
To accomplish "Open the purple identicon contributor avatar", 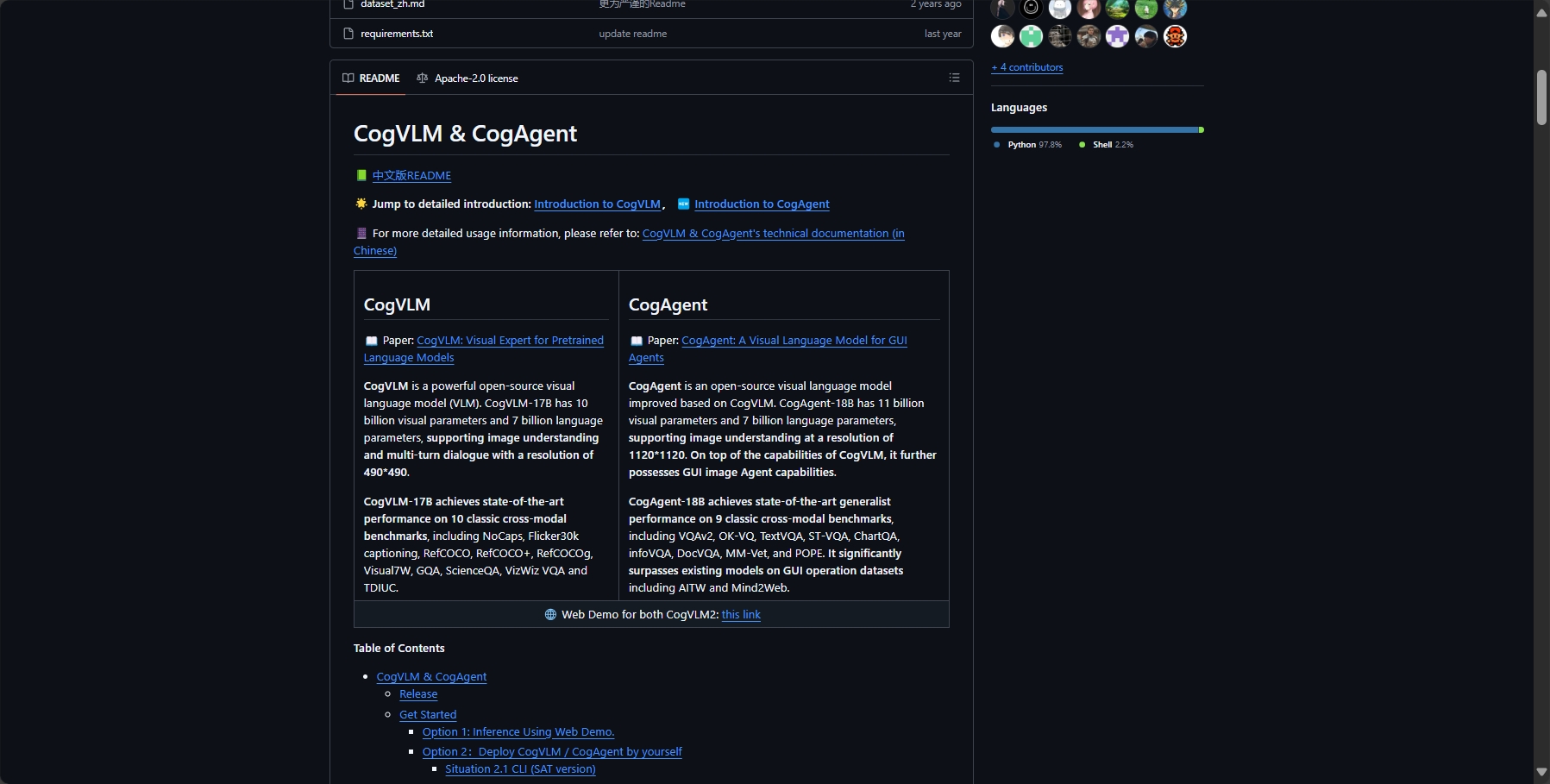I will 1117,36.
